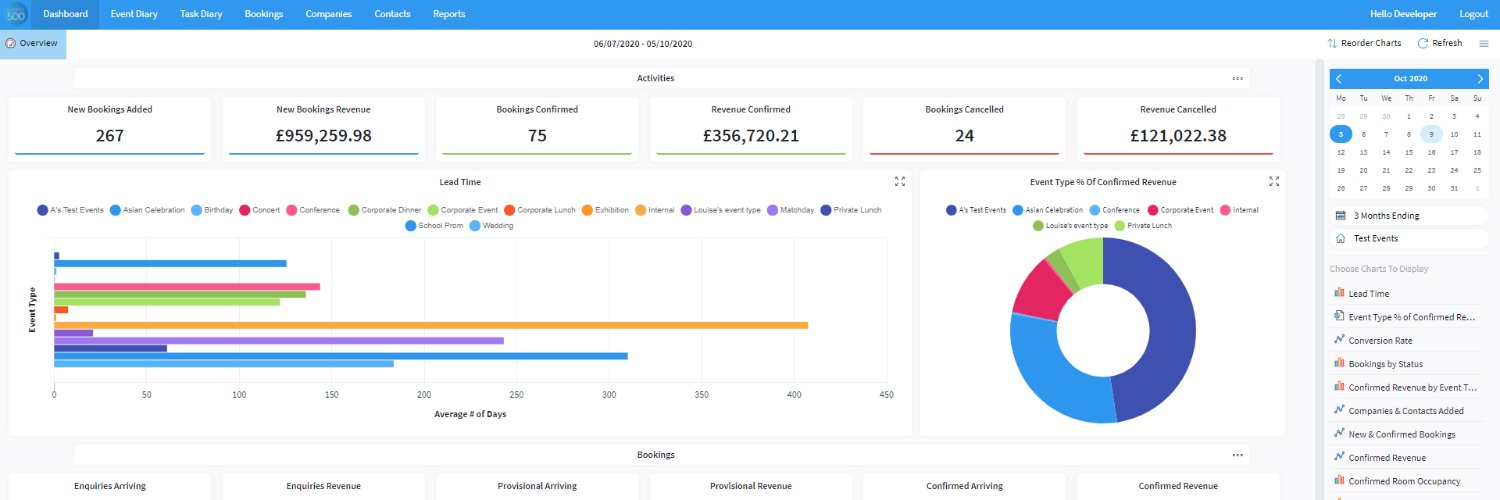Toggle Conversion Rate chart display
Viewport: 1500px width, 500px height.
point(1409,341)
